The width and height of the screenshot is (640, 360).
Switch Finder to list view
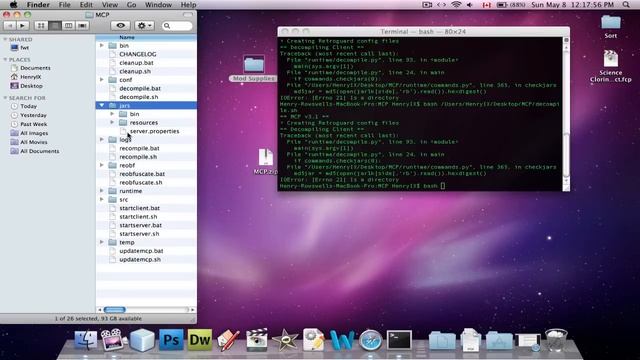click(x=55, y=26)
